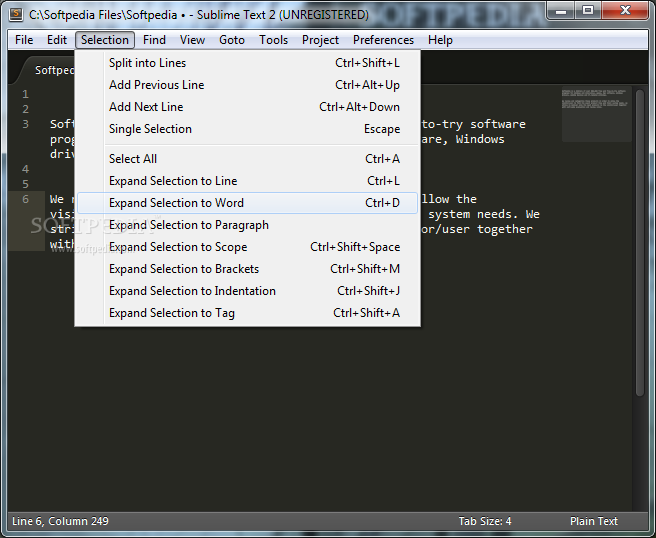The height and width of the screenshot is (538, 656).
Task: Maximize the Sublime Text window
Action: pyautogui.click(x=588, y=11)
